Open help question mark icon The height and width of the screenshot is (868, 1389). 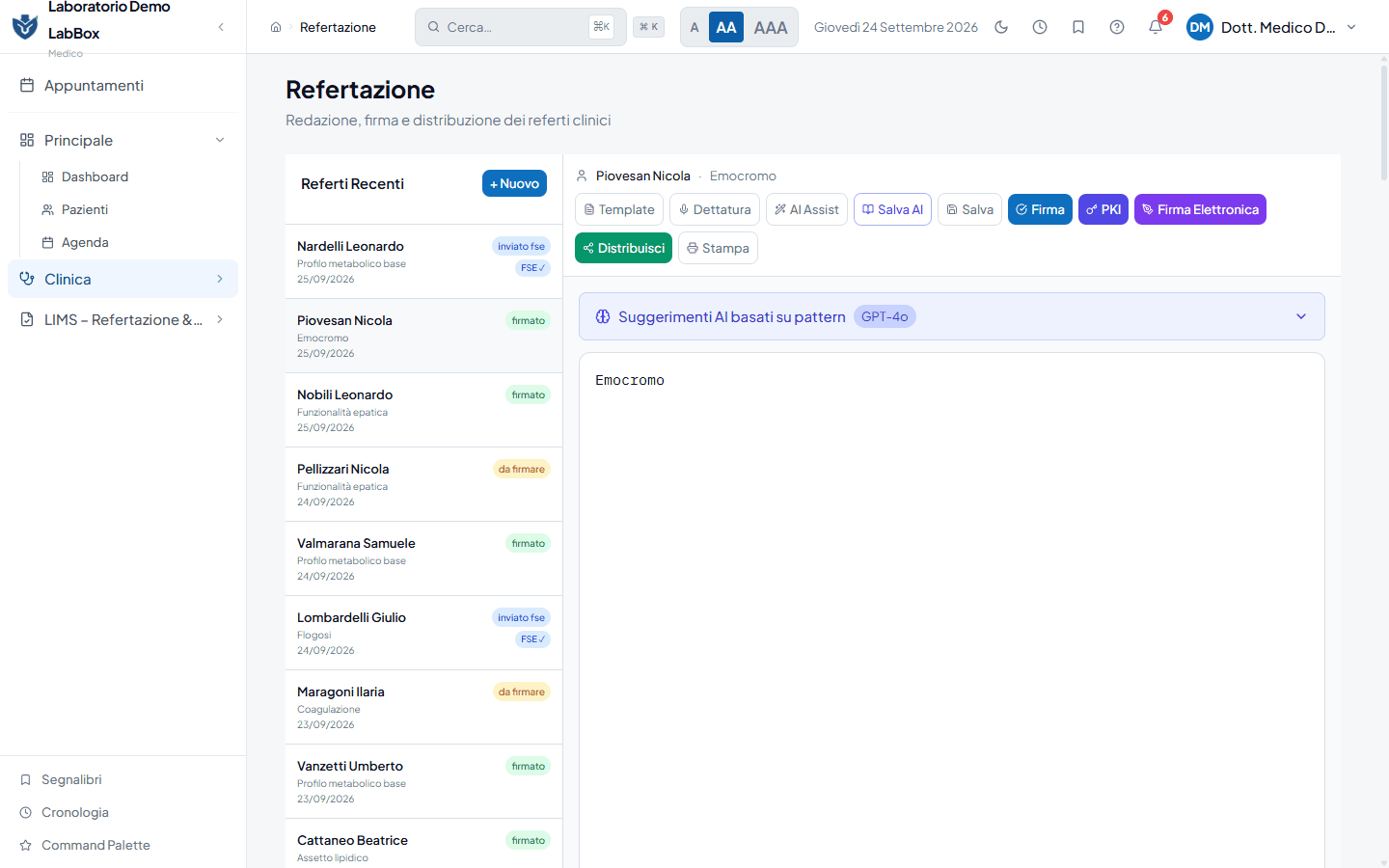point(1117,27)
